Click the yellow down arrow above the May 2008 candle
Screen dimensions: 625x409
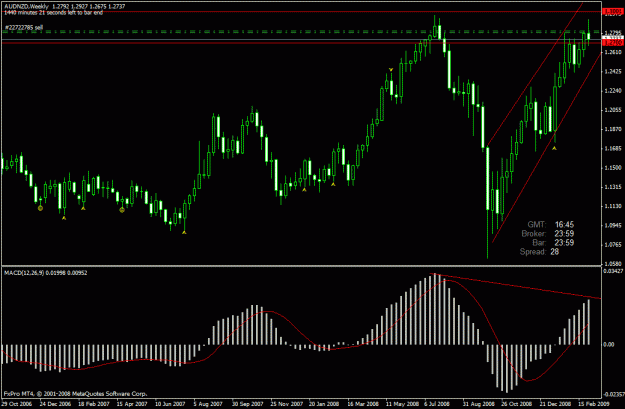[x=391, y=70]
